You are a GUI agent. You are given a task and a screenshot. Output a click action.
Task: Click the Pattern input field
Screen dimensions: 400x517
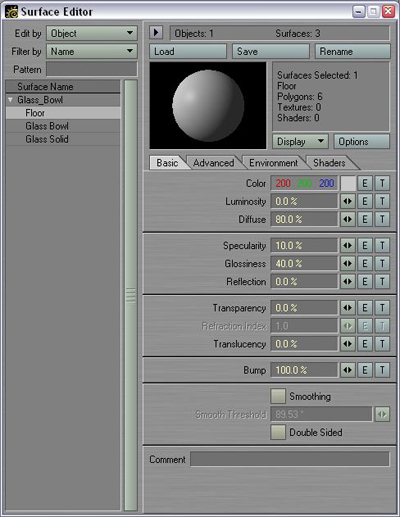pos(92,69)
